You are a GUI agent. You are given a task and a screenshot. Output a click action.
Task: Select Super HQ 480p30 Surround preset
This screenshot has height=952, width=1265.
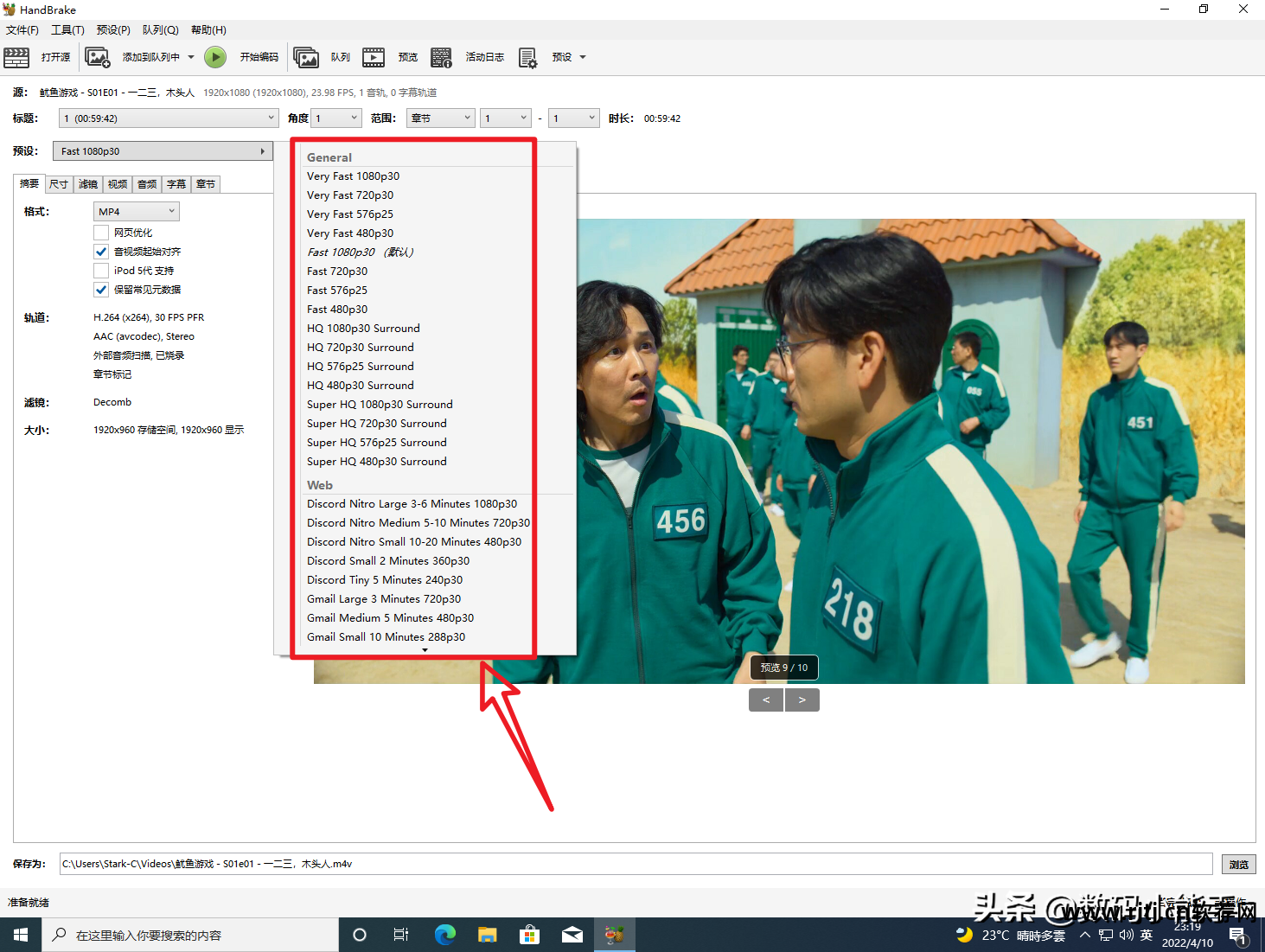point(377,462)
